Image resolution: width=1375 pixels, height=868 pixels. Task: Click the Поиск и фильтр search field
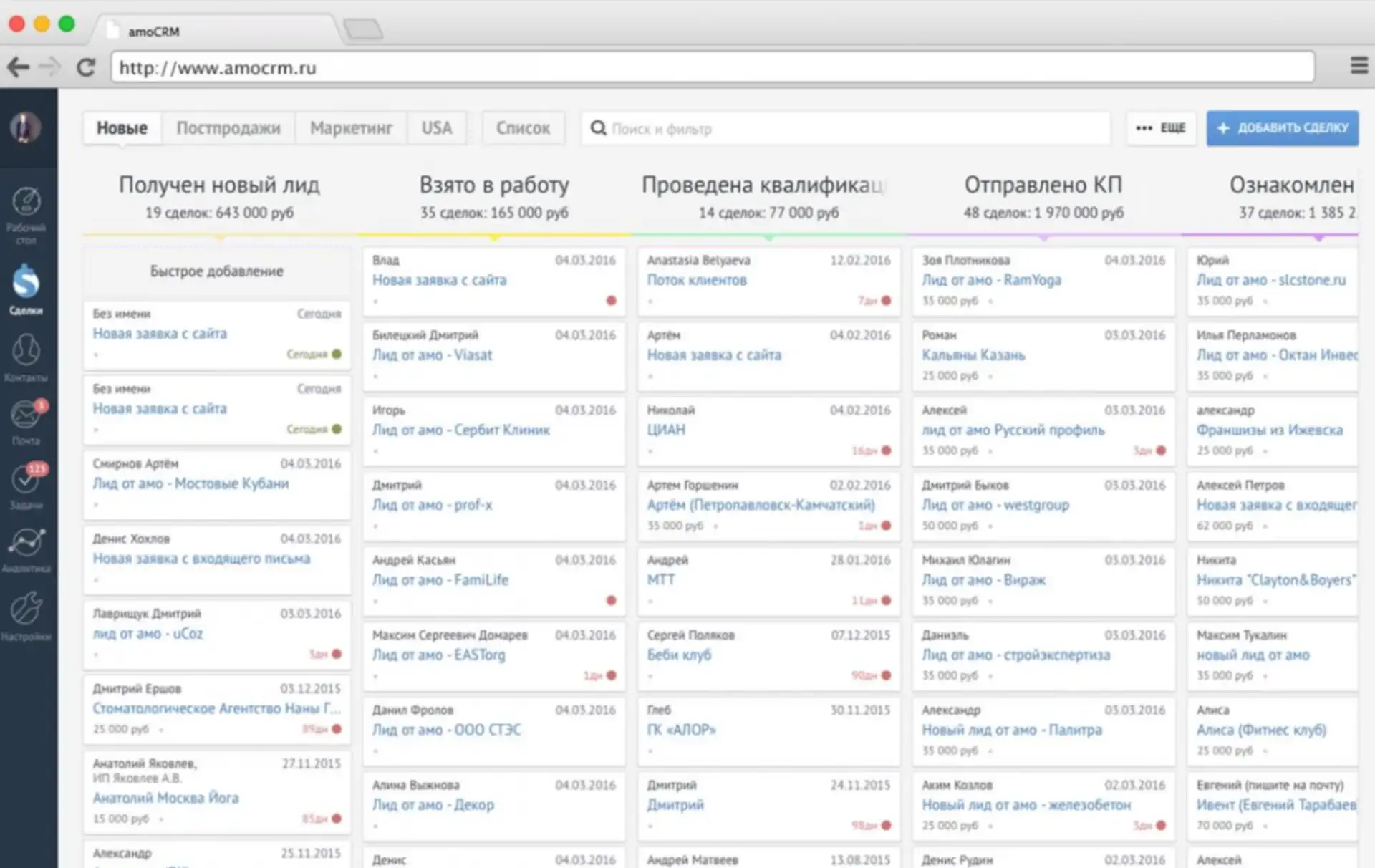coord(752,129)
